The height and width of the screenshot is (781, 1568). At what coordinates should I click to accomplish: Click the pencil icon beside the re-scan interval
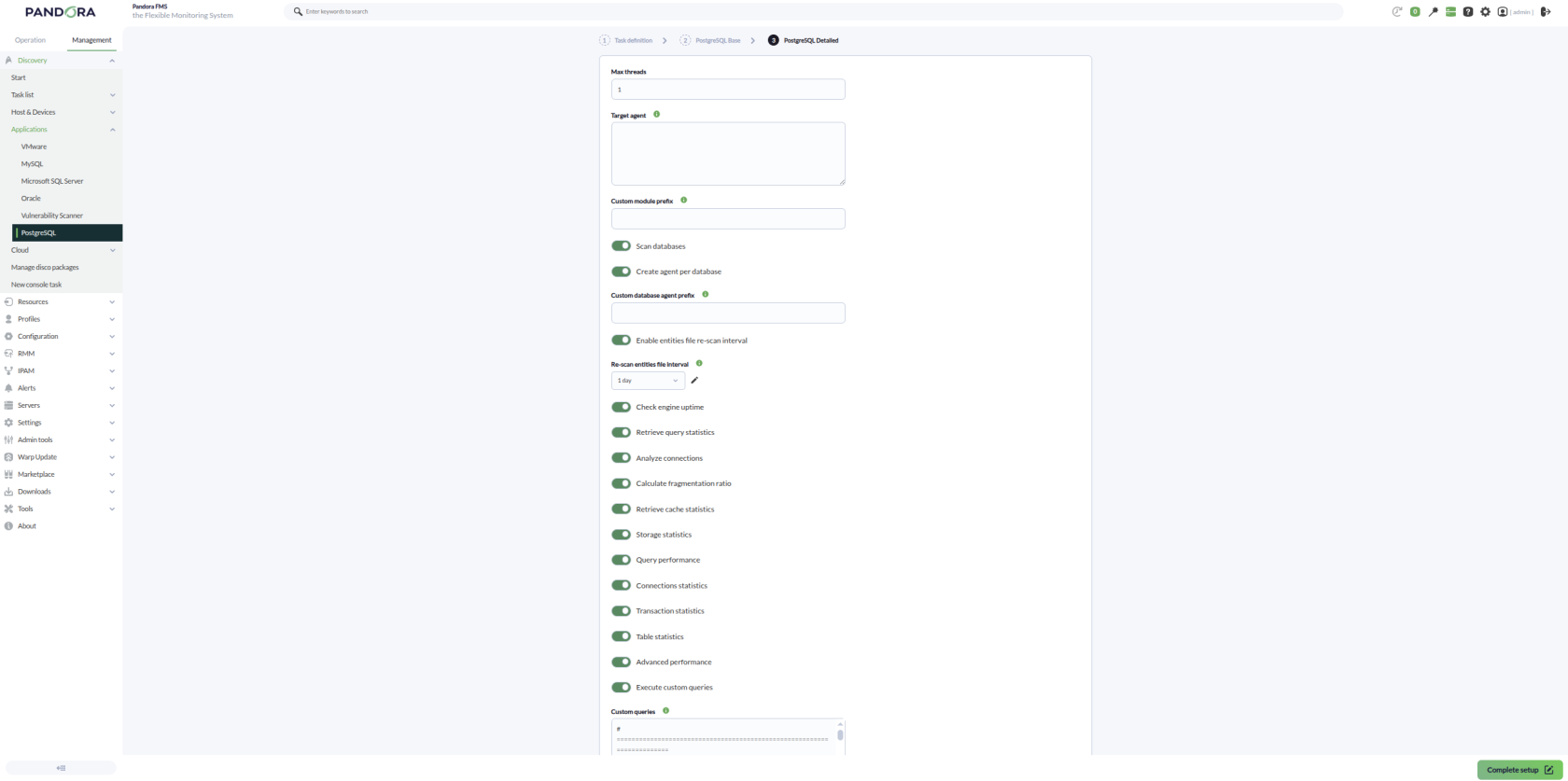coord(694,380)
